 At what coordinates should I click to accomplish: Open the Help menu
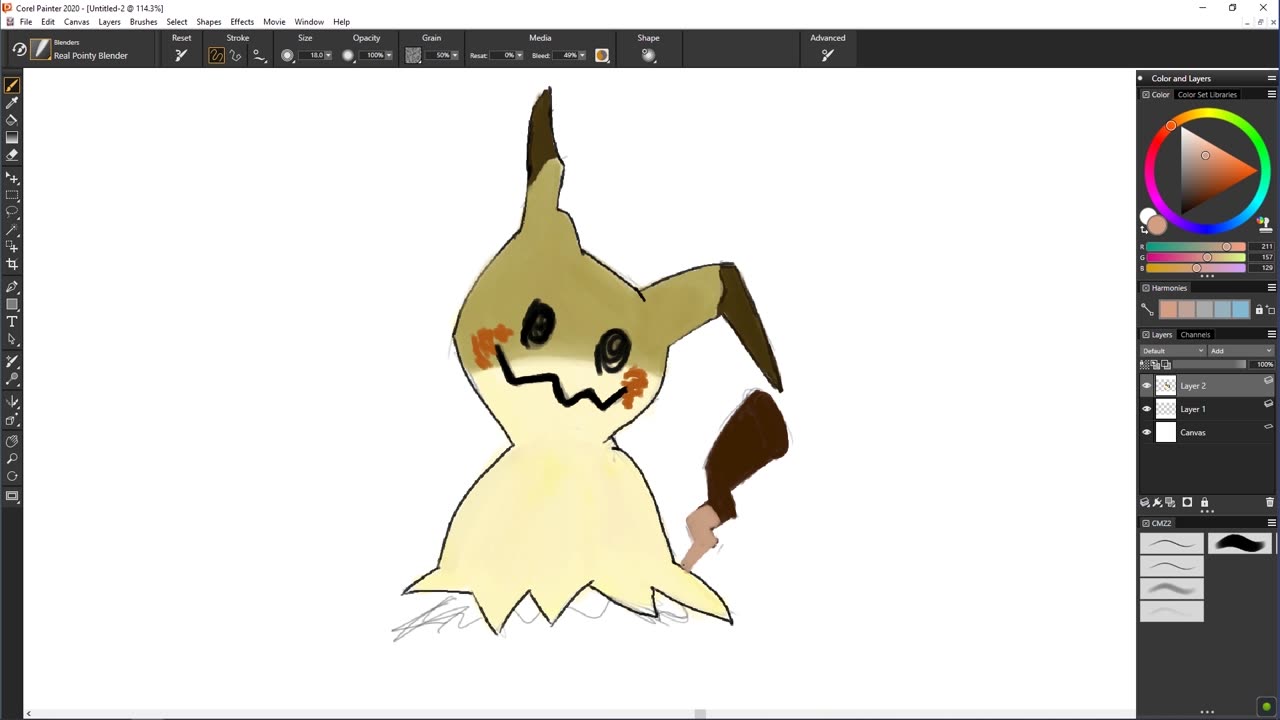tap(341, 21)
